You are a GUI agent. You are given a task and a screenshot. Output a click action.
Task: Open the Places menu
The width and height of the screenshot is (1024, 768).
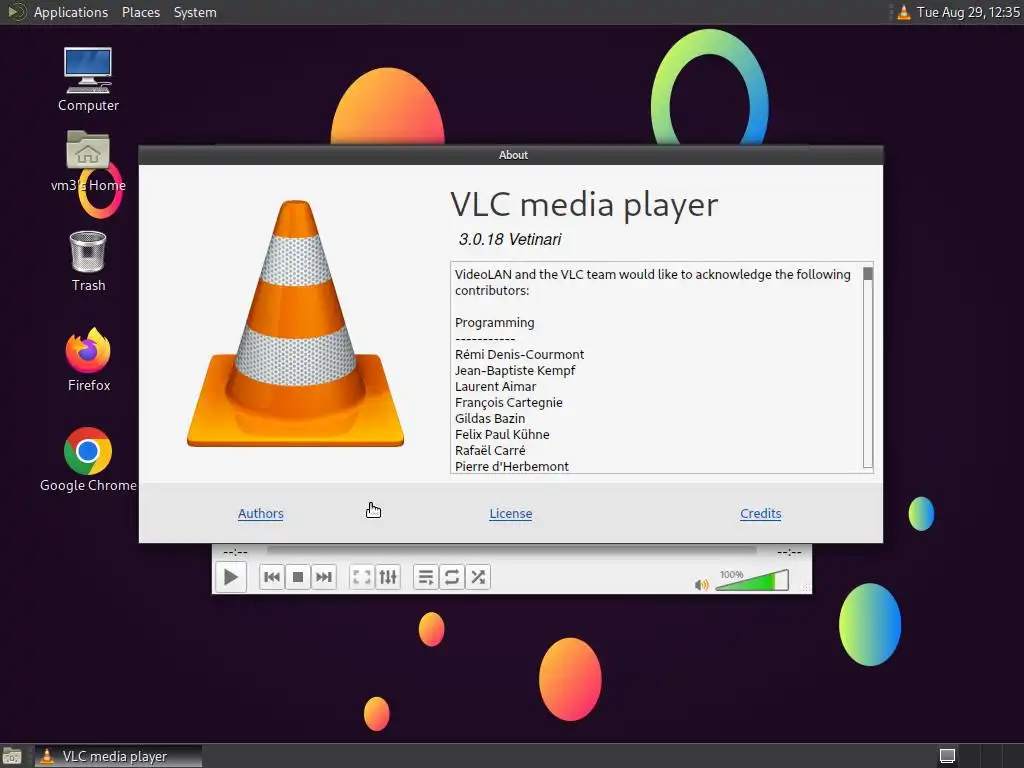(x=141, y=12)
